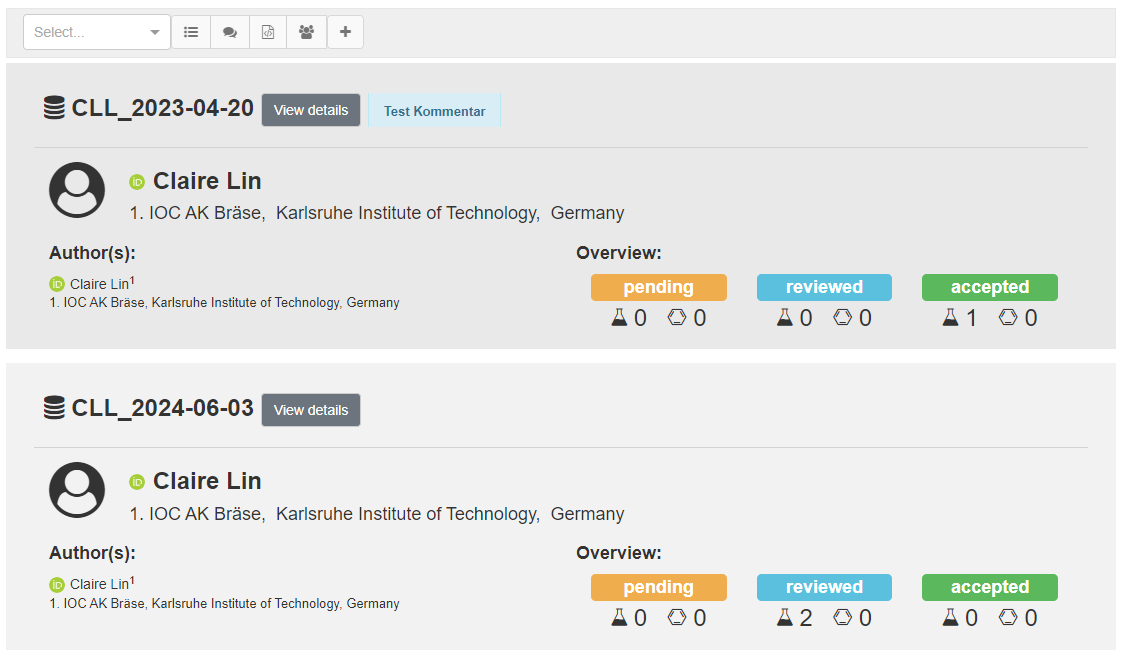Click database icon beside CLL_2024-06-03

tap(54, 408)
